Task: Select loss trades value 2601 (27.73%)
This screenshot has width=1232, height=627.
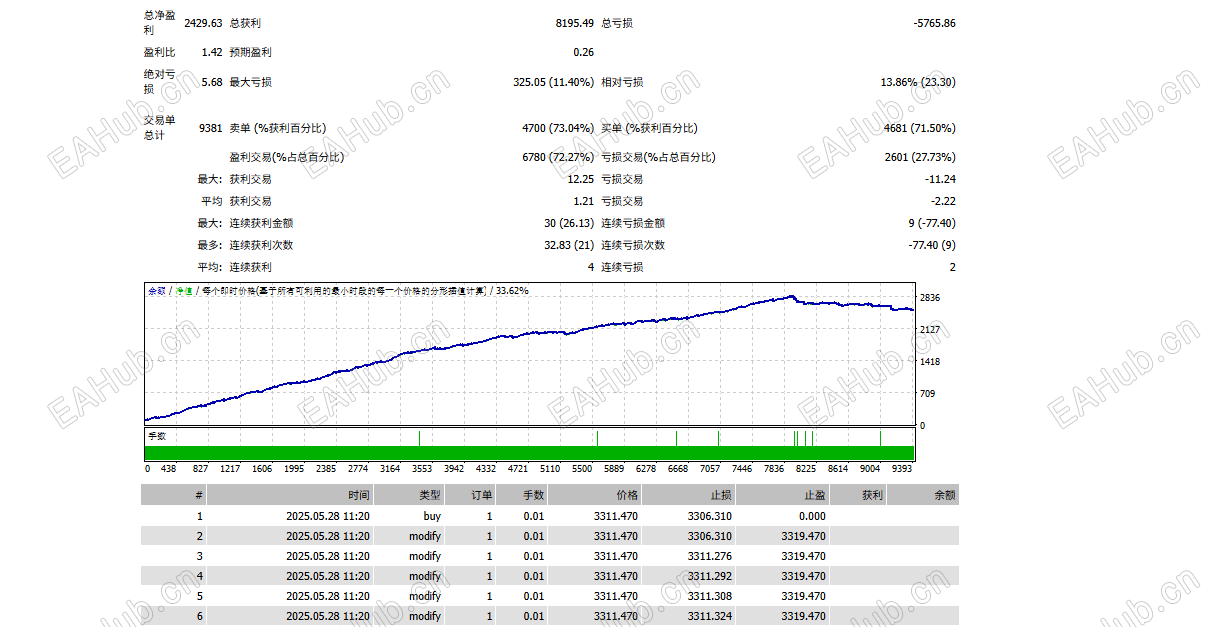Action: pyautogui.click(x=920, y=157)
